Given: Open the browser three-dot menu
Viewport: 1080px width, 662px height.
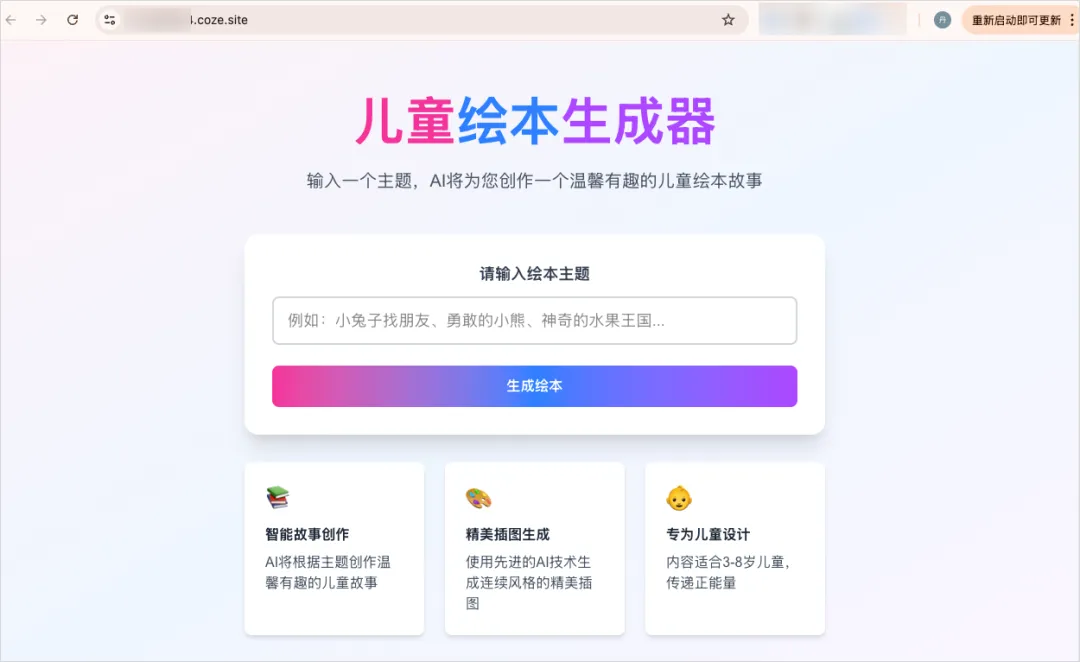Looking at the screenshot, I should (1072, 20).
